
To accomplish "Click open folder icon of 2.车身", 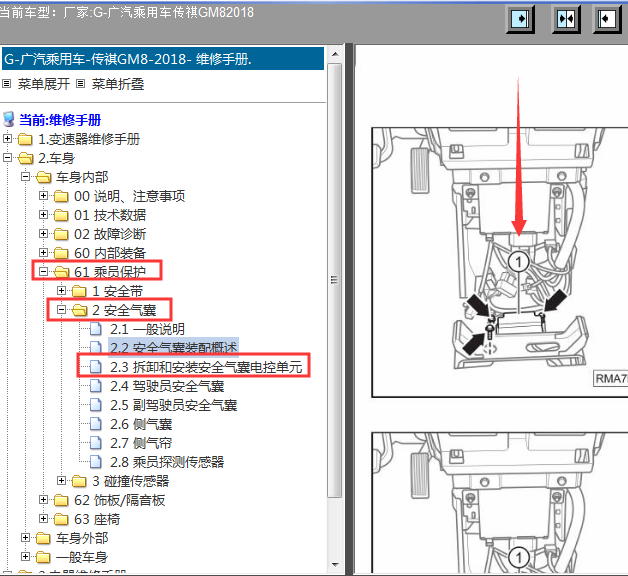I will pyautogui.click(x=25, y=158).
